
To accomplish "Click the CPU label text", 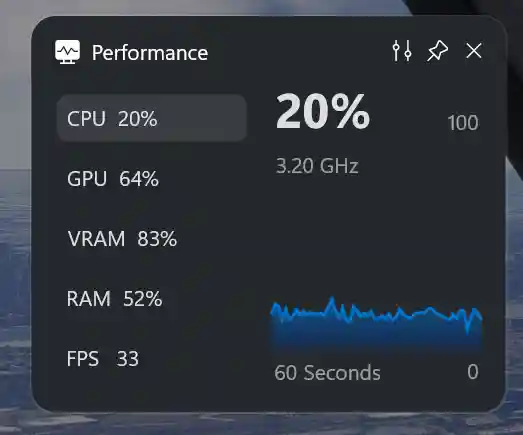I will pos(86,118).
